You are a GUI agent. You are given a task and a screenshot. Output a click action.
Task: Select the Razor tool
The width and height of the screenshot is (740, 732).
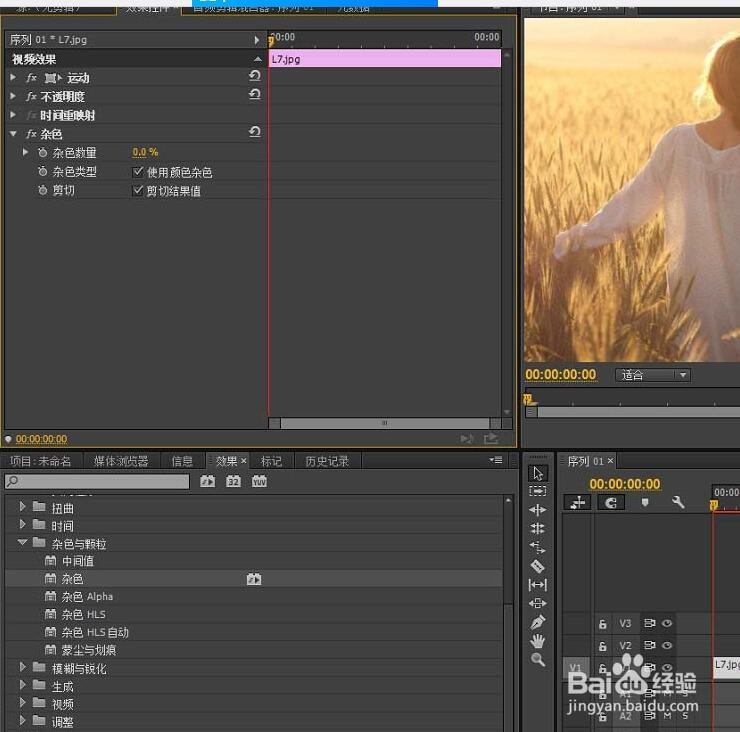pos(538,566)
